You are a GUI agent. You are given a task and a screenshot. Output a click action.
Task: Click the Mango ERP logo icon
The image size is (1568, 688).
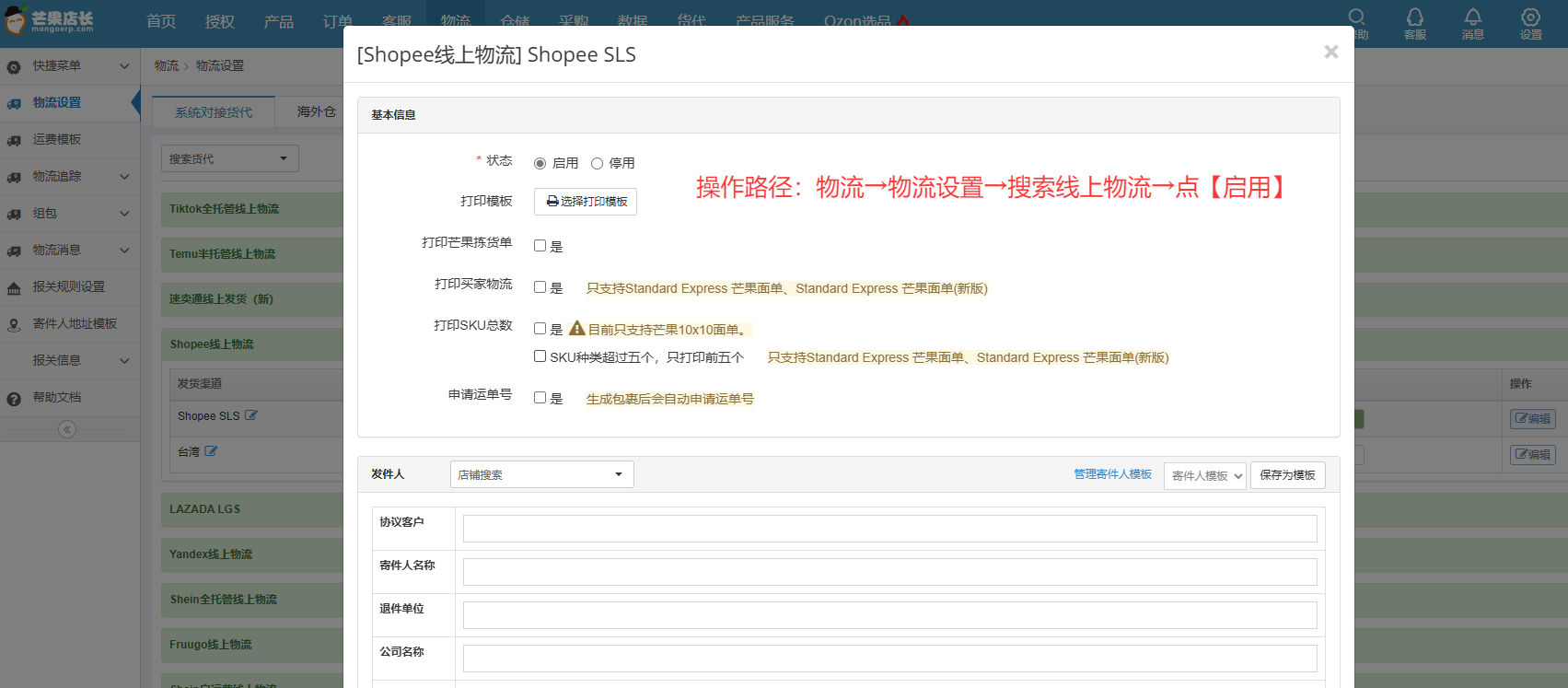tap(15, 20)
